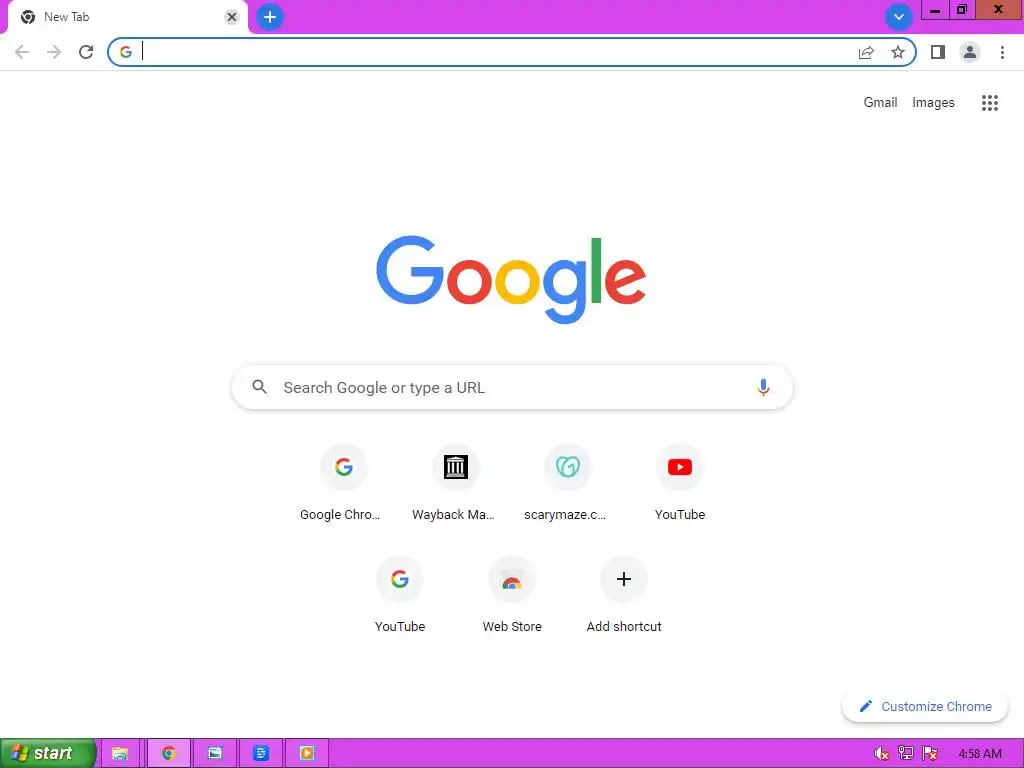Open the blue document taskbar icon

[x=261, y=754]
